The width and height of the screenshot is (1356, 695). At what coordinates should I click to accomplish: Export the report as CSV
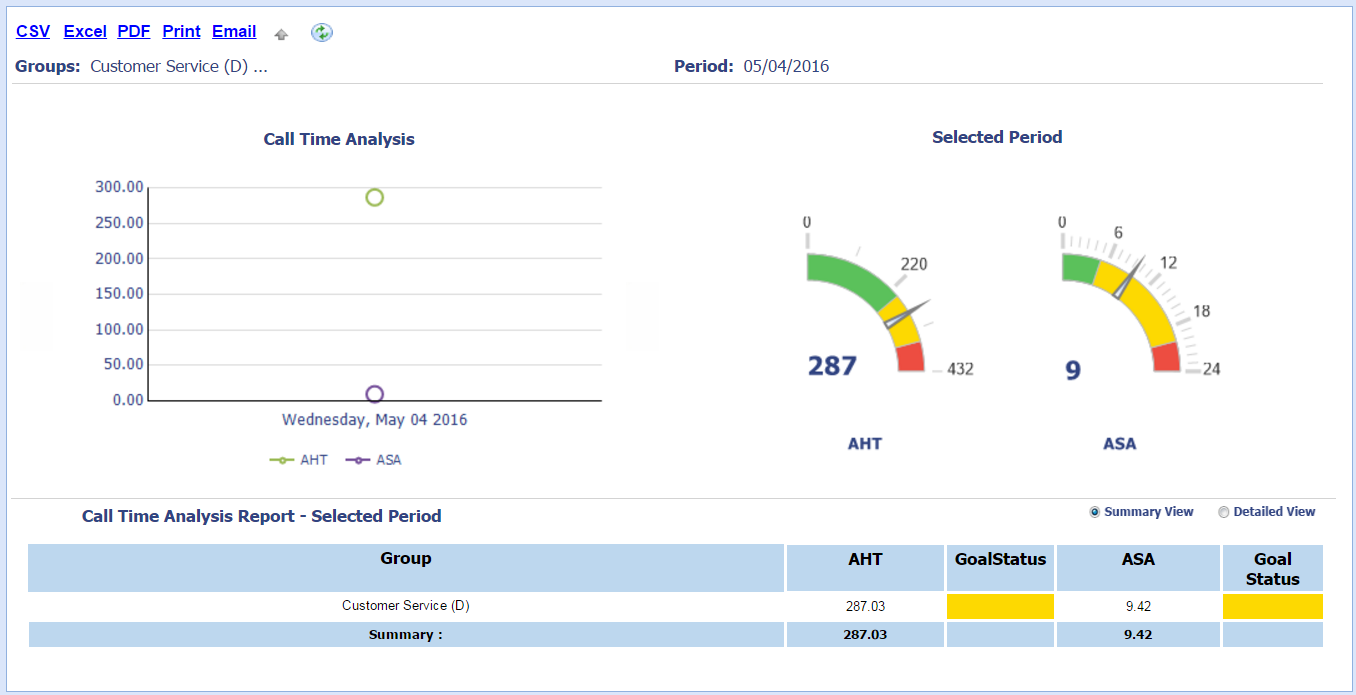pos(33,32)
